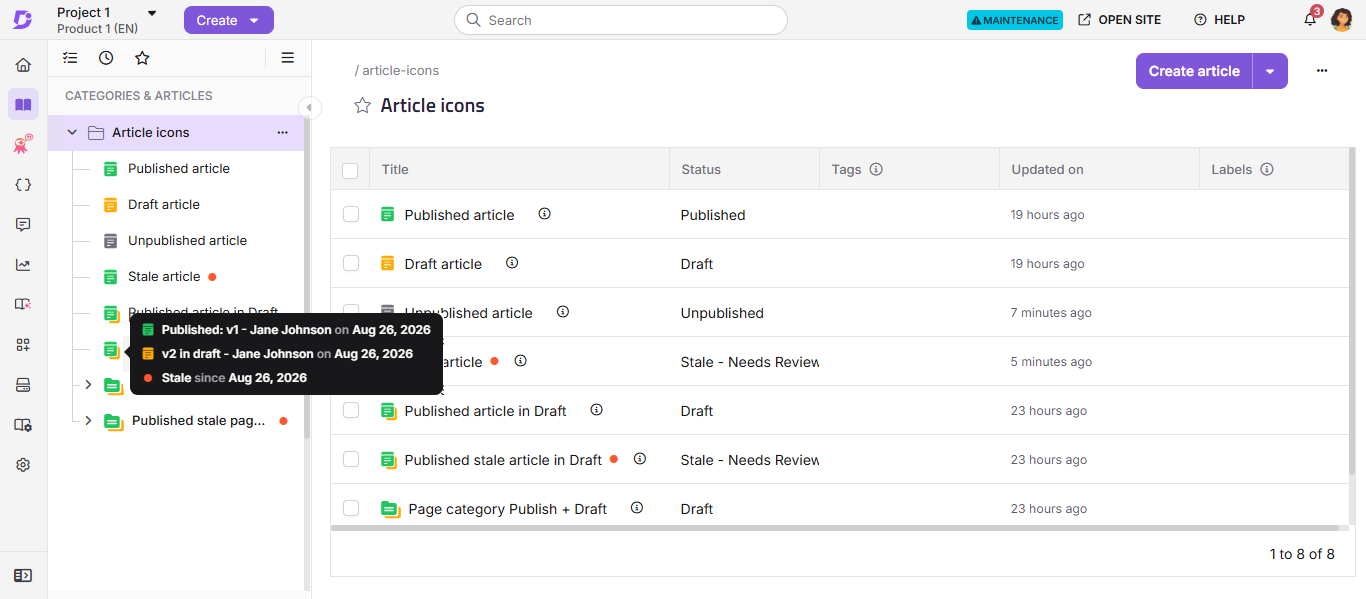Check the Published article in Draft row checkbox
Viewport: 1366px width, 599px height.
[x=351, y=410]
